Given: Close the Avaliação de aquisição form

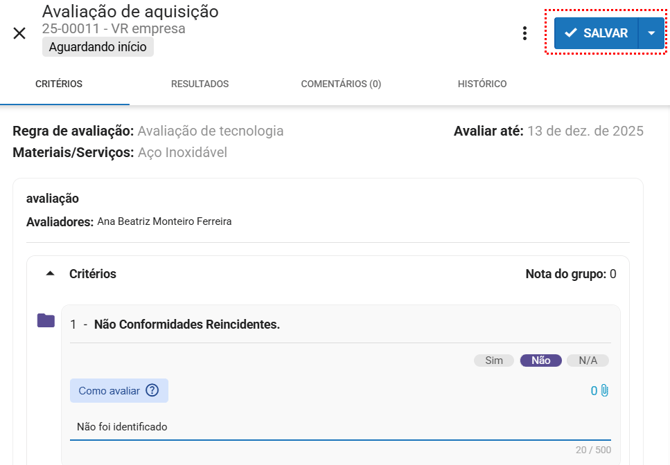Looking at the screenshot, I should tap(19, 33).
